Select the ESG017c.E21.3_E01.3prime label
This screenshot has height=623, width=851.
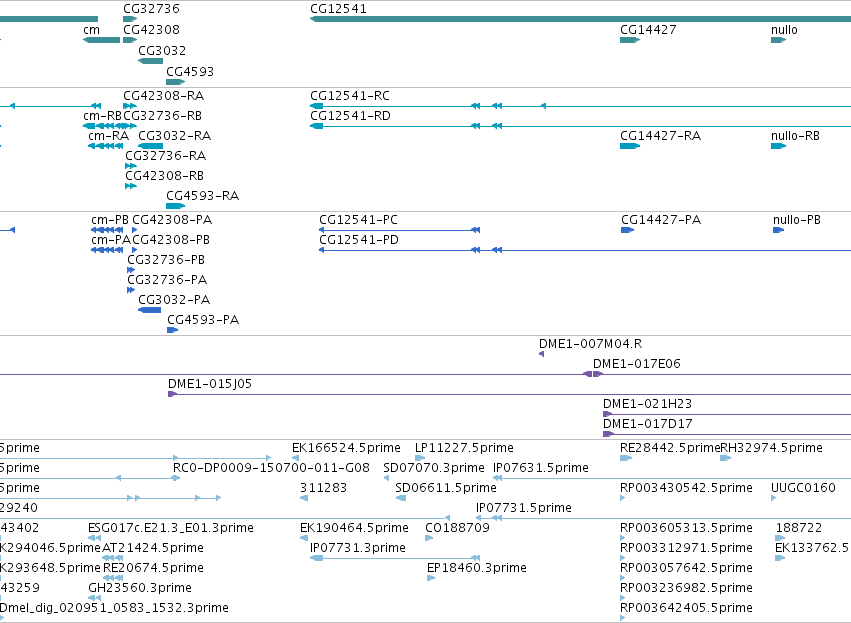point(171,529)
